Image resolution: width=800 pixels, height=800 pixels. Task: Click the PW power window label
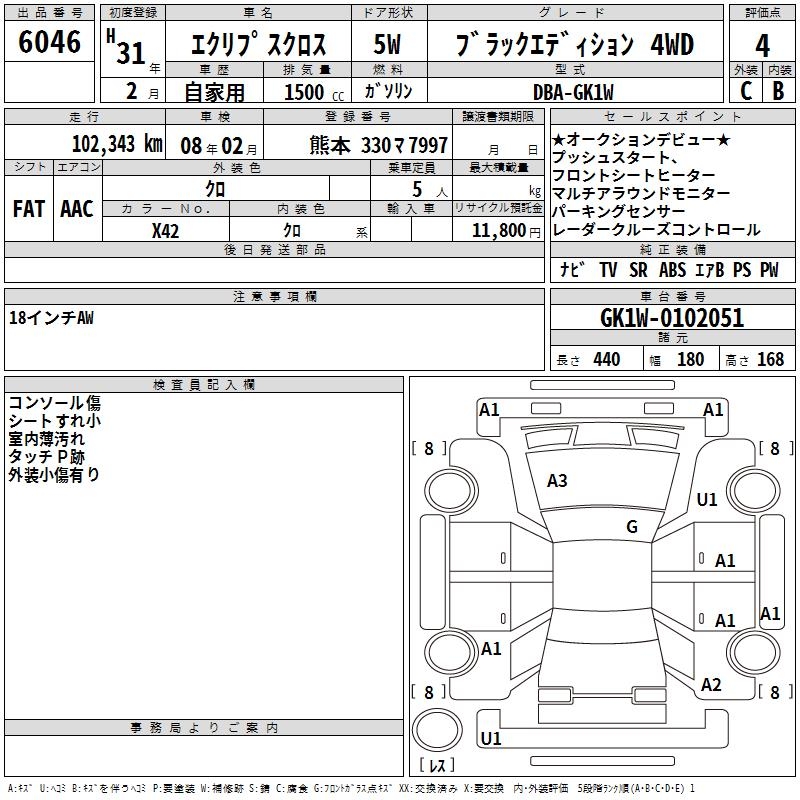coord(769,270)
